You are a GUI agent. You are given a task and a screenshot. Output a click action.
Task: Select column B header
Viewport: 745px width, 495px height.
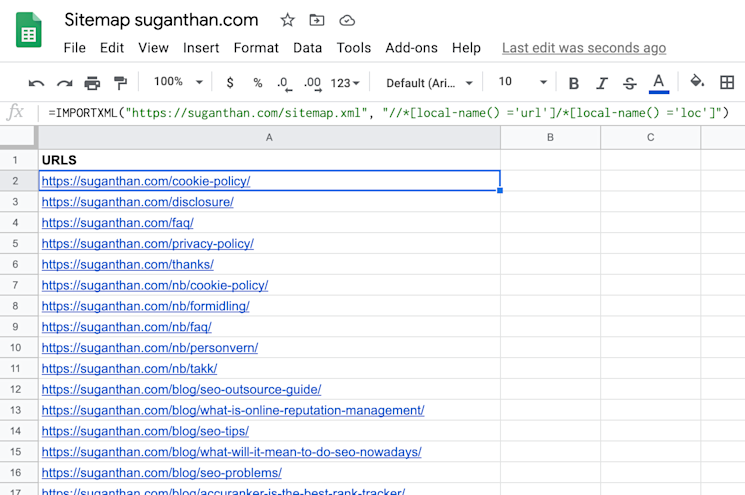pos(550,138)
